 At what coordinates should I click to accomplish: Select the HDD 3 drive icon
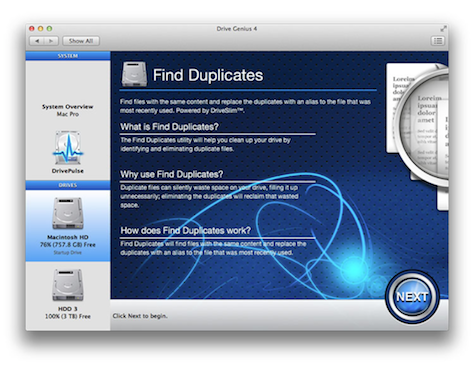[x=68, y=285]
